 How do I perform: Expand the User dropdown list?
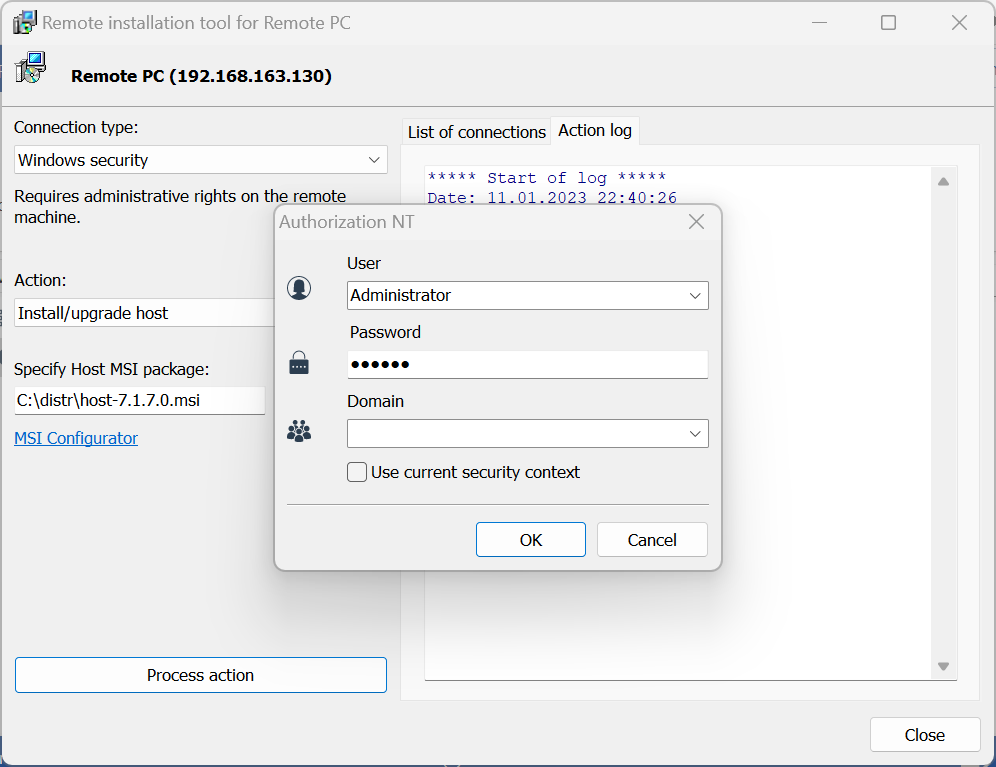695,296
